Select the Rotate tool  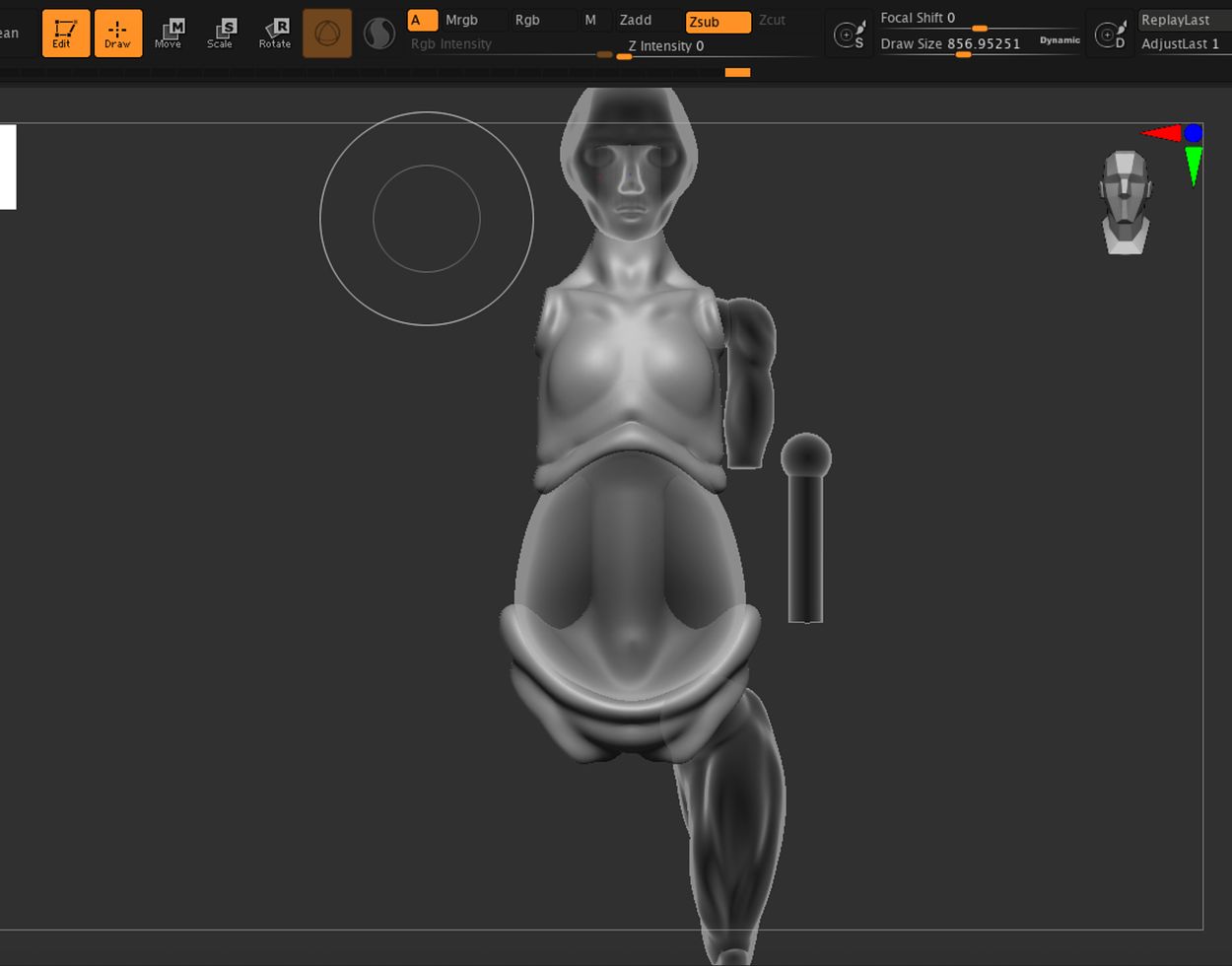(275, 34)
